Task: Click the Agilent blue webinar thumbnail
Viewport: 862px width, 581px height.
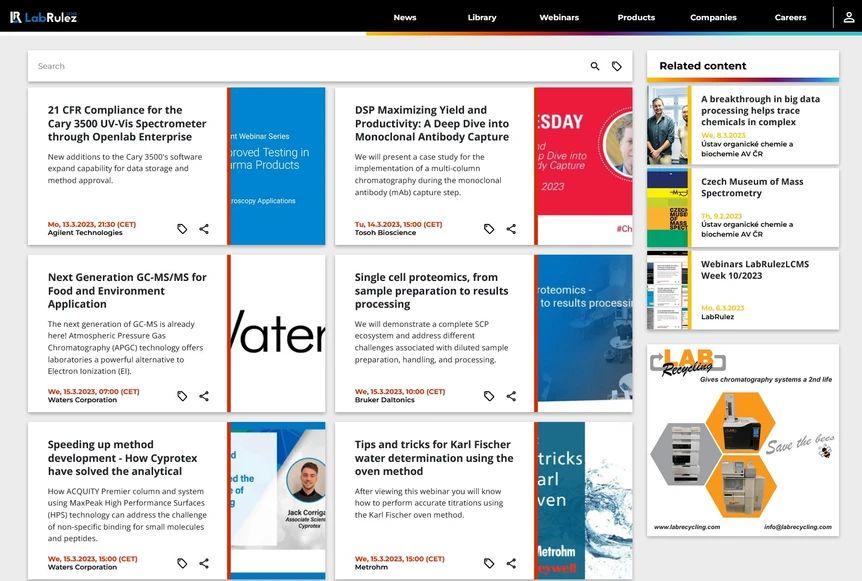Action: [x=278, y=166]
